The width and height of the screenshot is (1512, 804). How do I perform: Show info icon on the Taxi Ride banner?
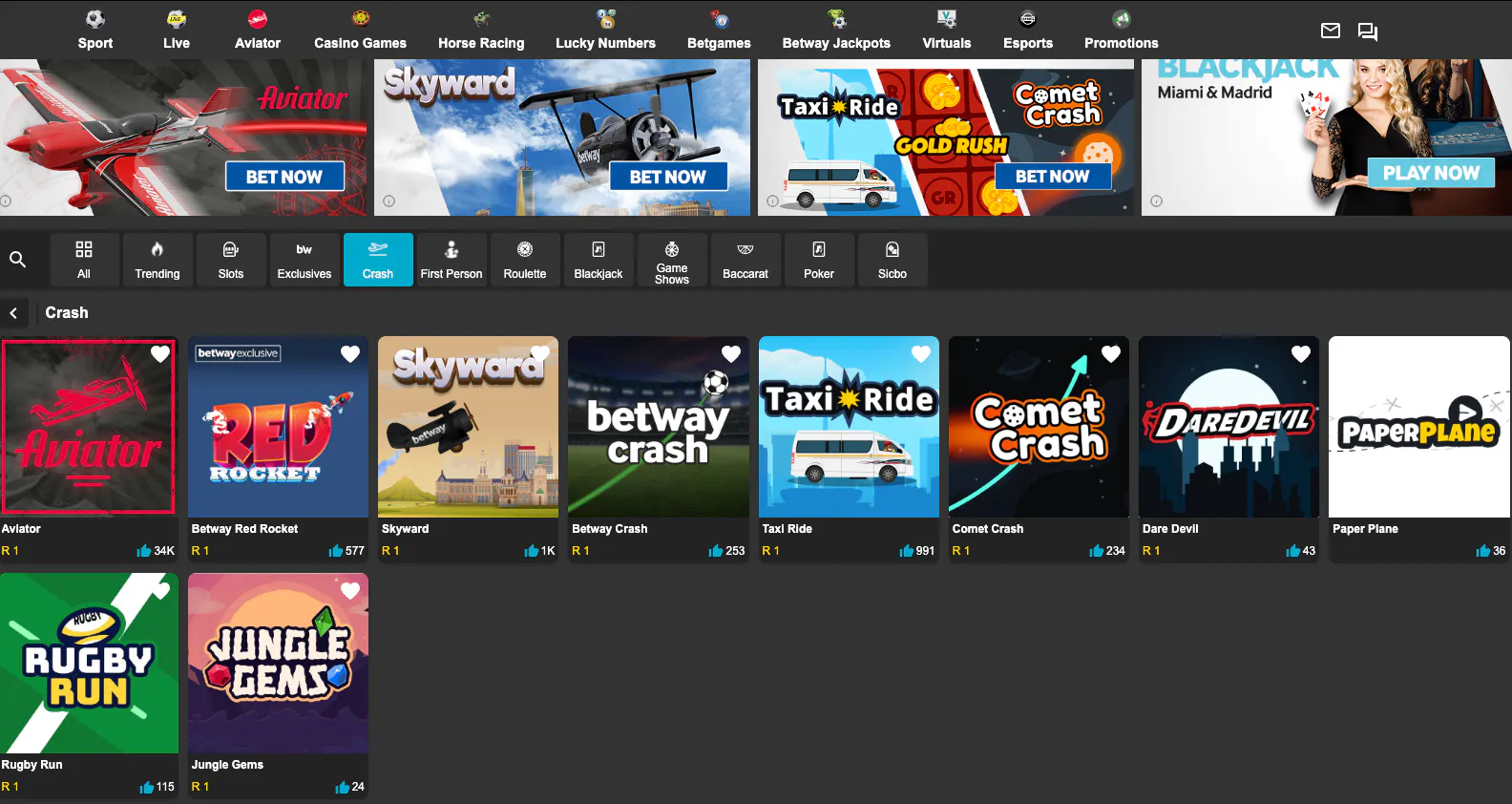click(x=772, y=201)
